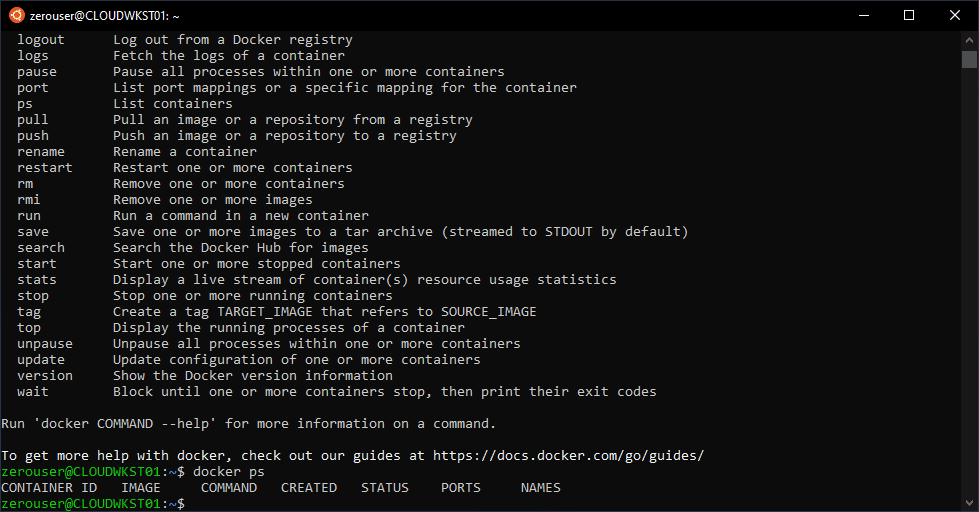Click the scrollbar up arrow
This screenshot has width=979, height=512.
[969, 39]
